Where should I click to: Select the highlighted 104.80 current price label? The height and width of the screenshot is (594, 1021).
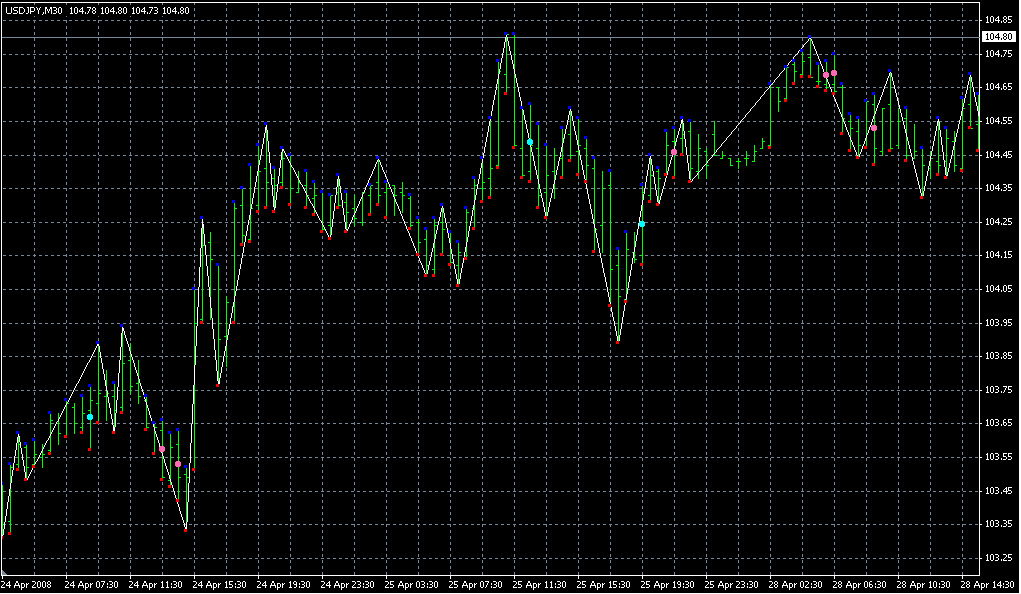click(998, 37)
